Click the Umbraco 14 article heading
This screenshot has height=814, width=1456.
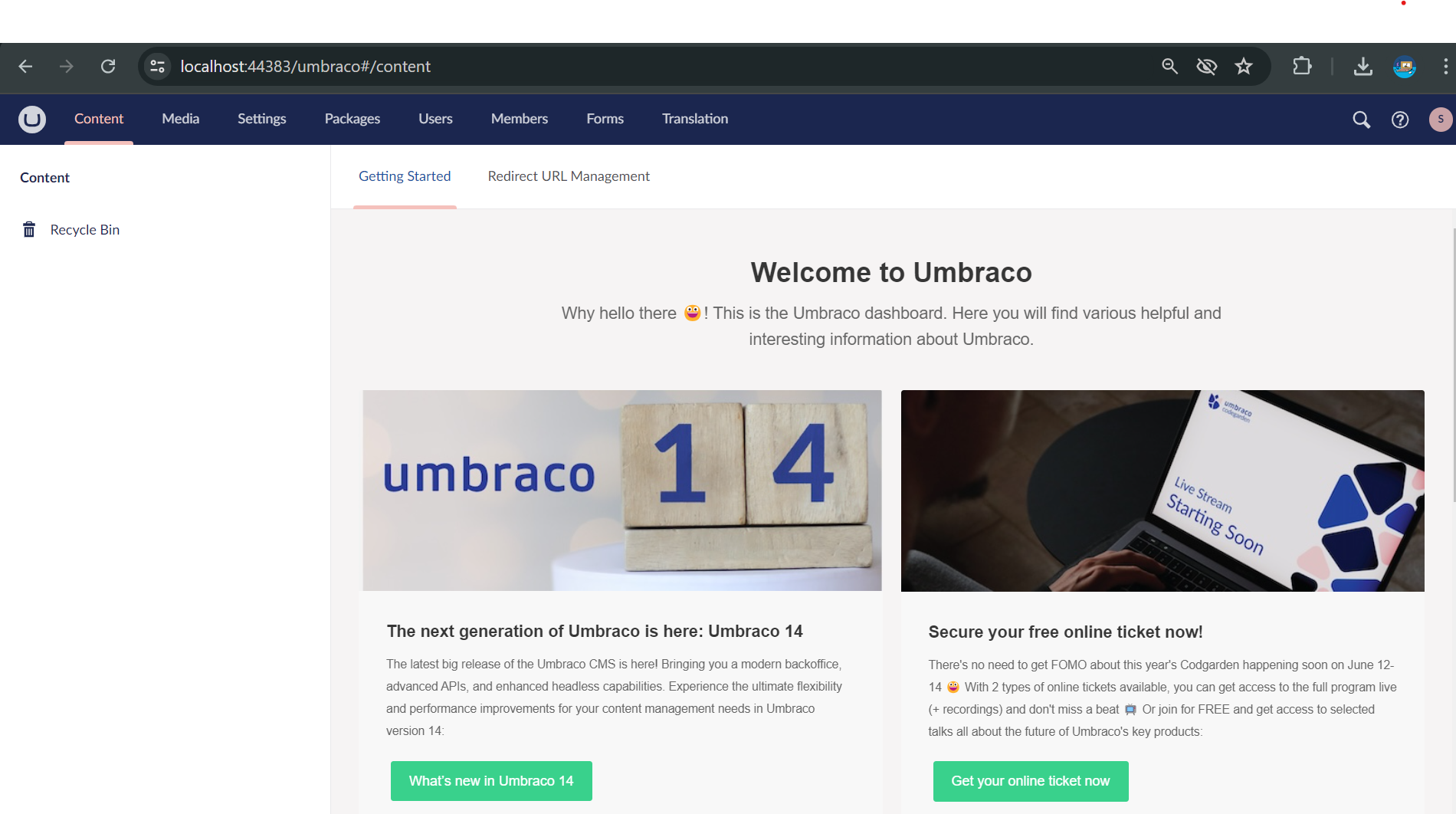[595, 632]
